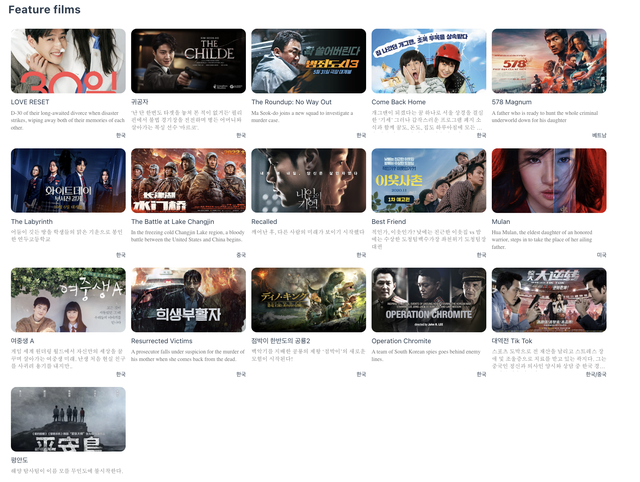Image resolution: width=640 pixels, height=482 pixels.
Task: Open the LOVE RESET movie poster thumbnail
Action: (68, 61)
